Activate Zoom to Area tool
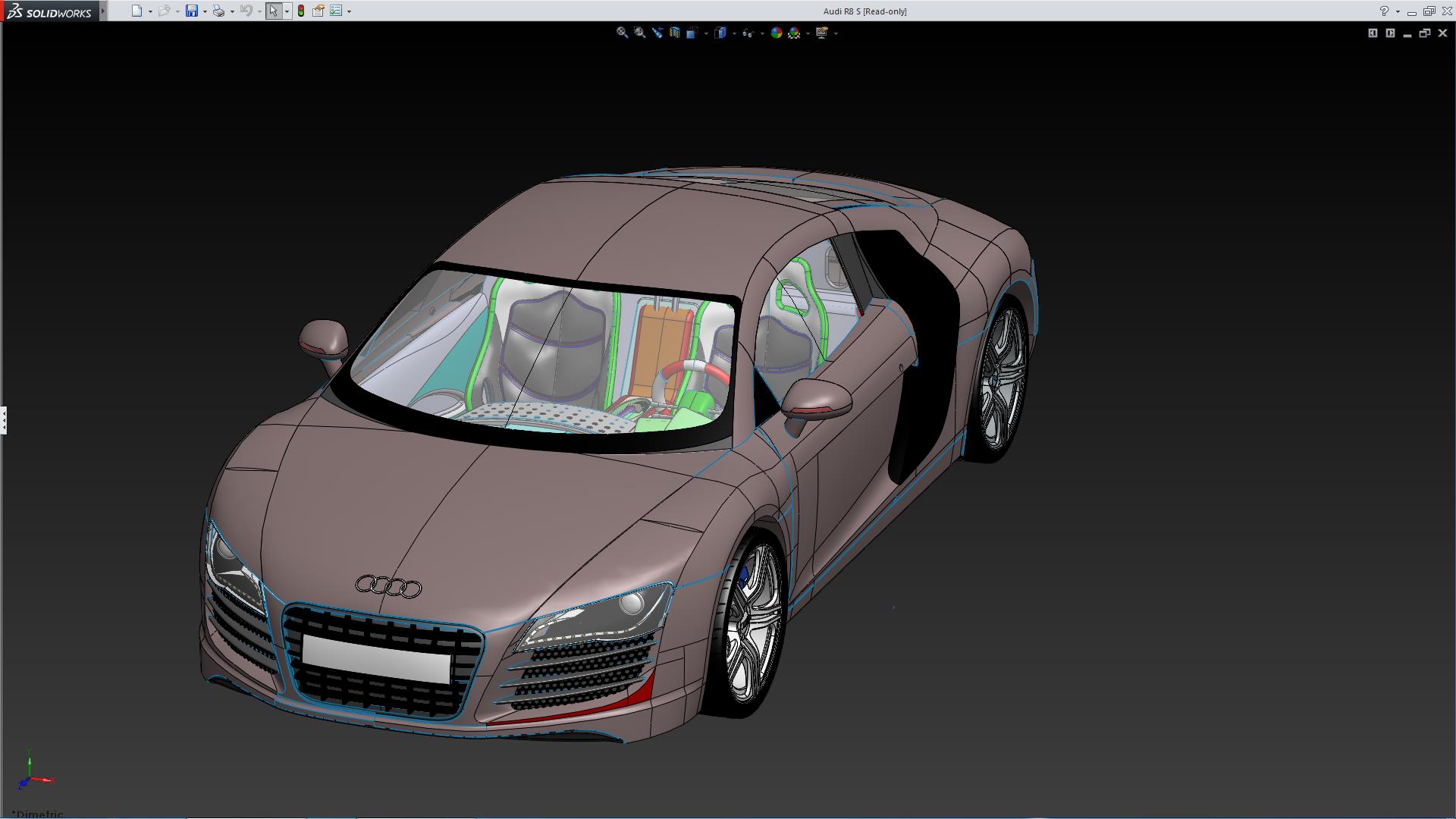The height and width of the screenshot is (819, 1456). (x=639, y=33)
